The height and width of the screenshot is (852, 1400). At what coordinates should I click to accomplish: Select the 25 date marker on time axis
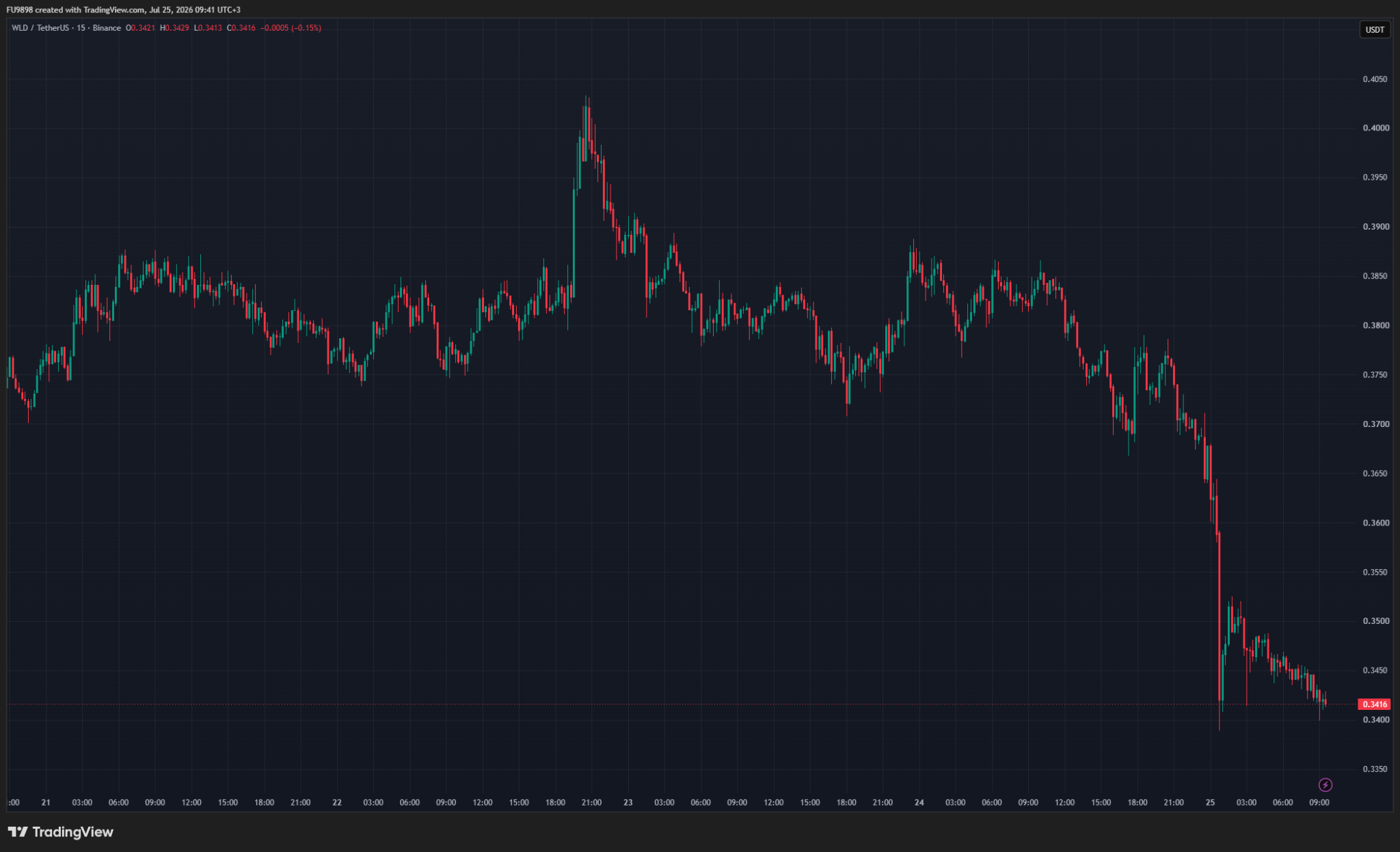[1211, 802]
